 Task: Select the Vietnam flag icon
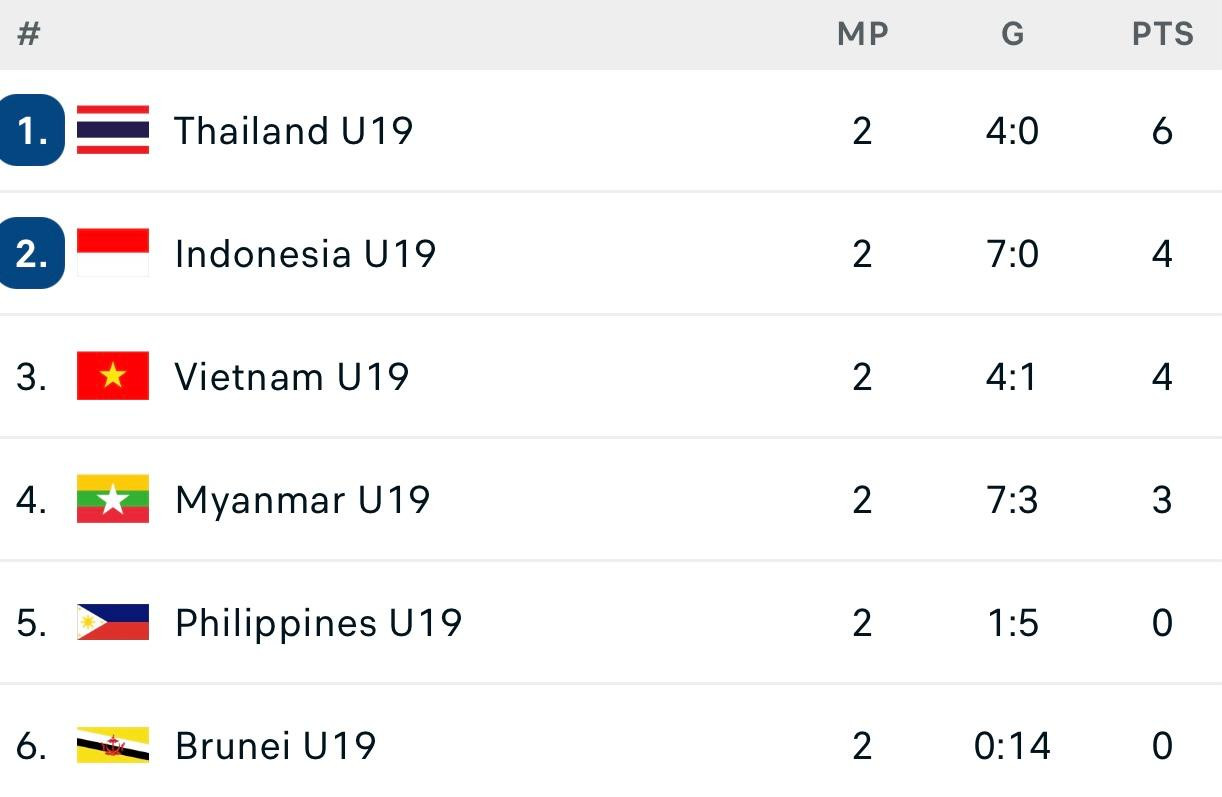pos(113,376)
